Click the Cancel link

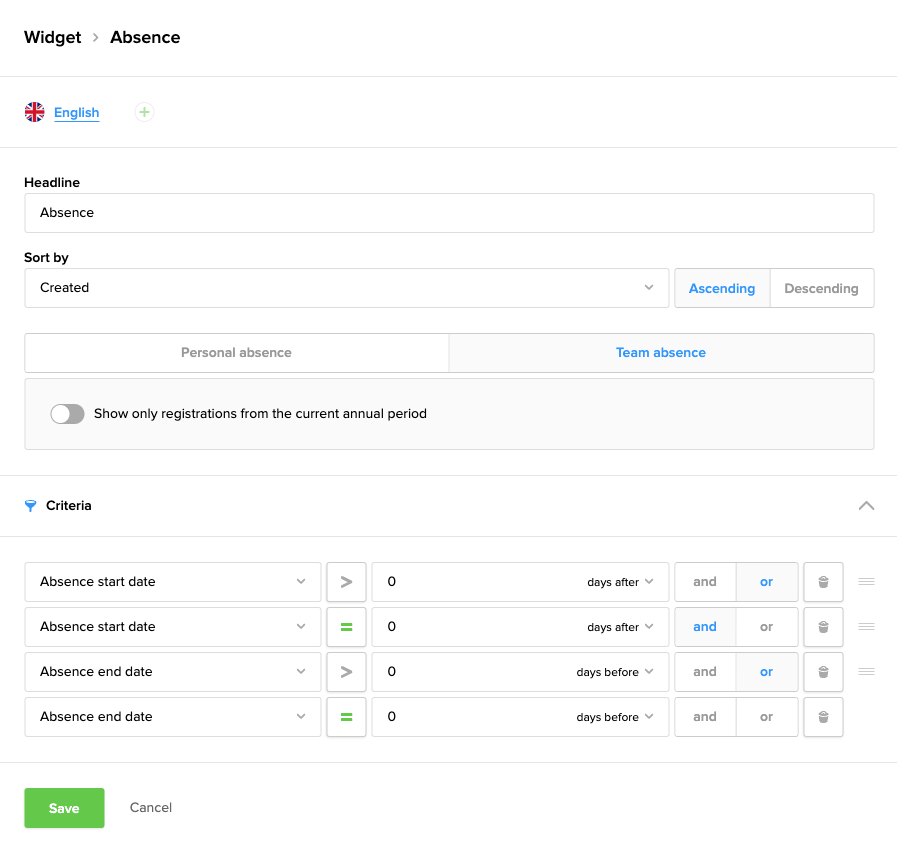click(x=151, y=808)
